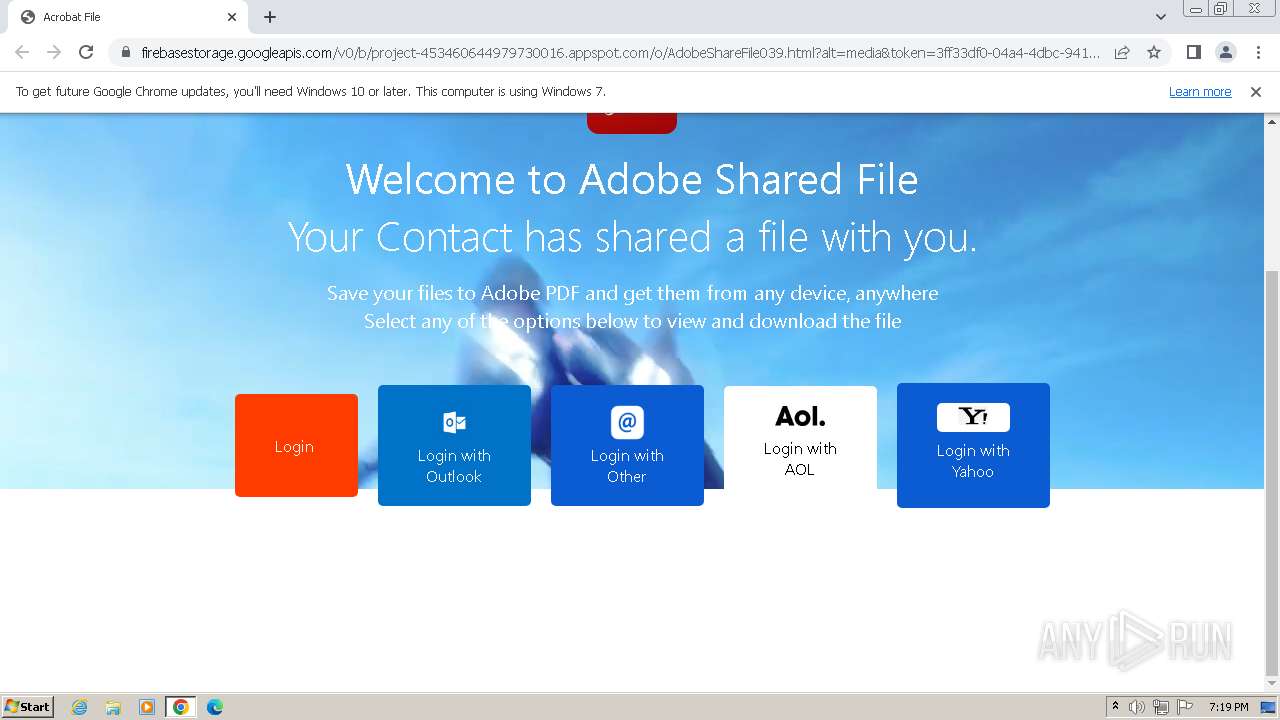Open Chrome three-dot menu
1280x720 pixels.
[x=1258, y=52]
